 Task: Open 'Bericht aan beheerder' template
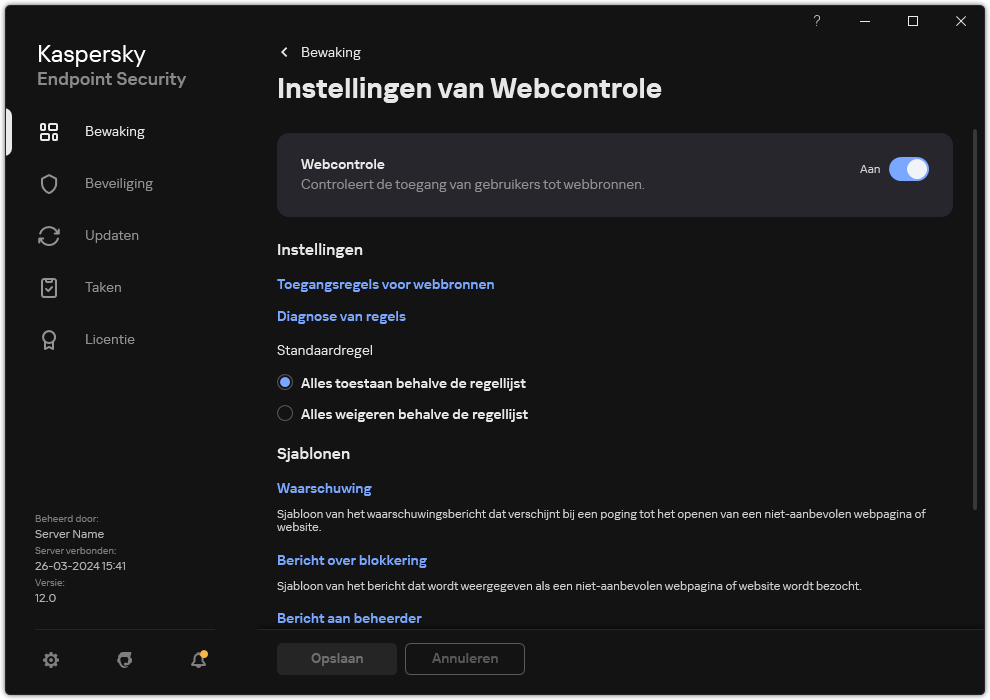349,618
